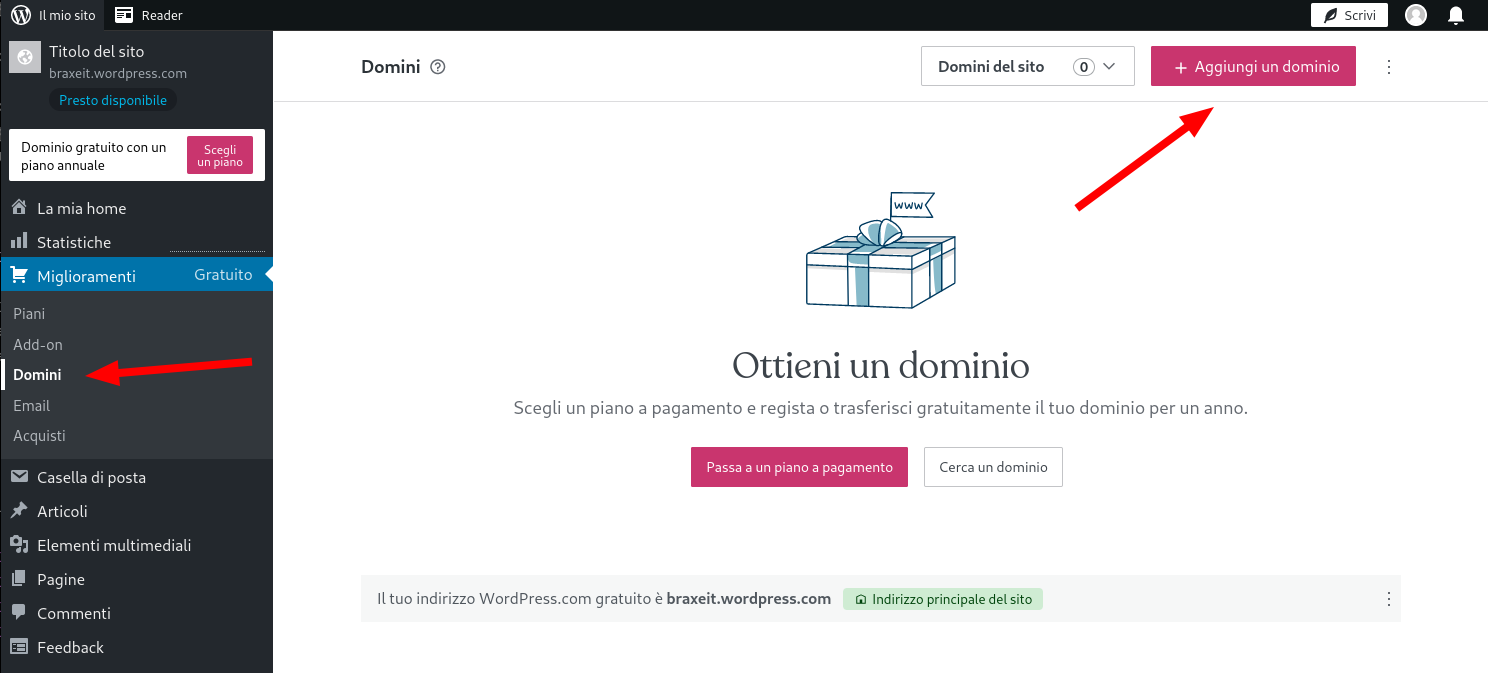Click the user avatar icon
This screenshot has width=1488, height=673.
click(1416, 15)
